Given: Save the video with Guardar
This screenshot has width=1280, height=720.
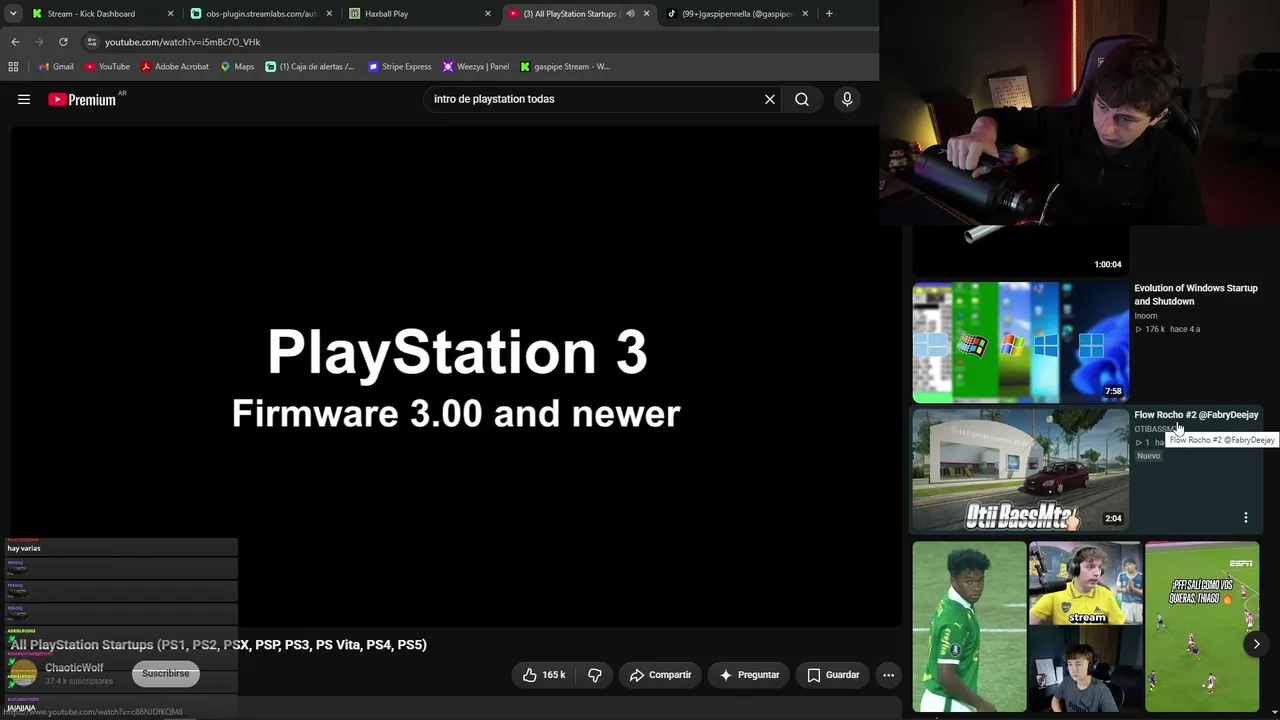Looking at the screenshot, I should (833, 675).
